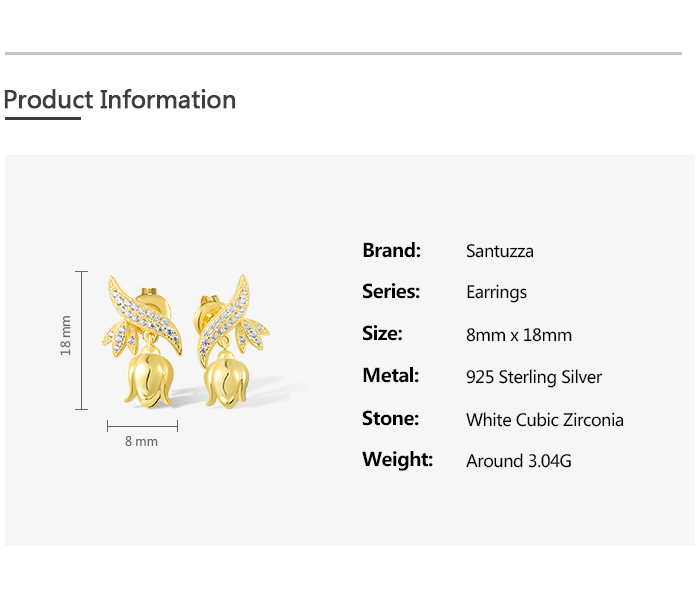This screenshot has height=596, width=700.
Task: Click the 925 Sterling Silver text
Action: [x=534, y=377]
